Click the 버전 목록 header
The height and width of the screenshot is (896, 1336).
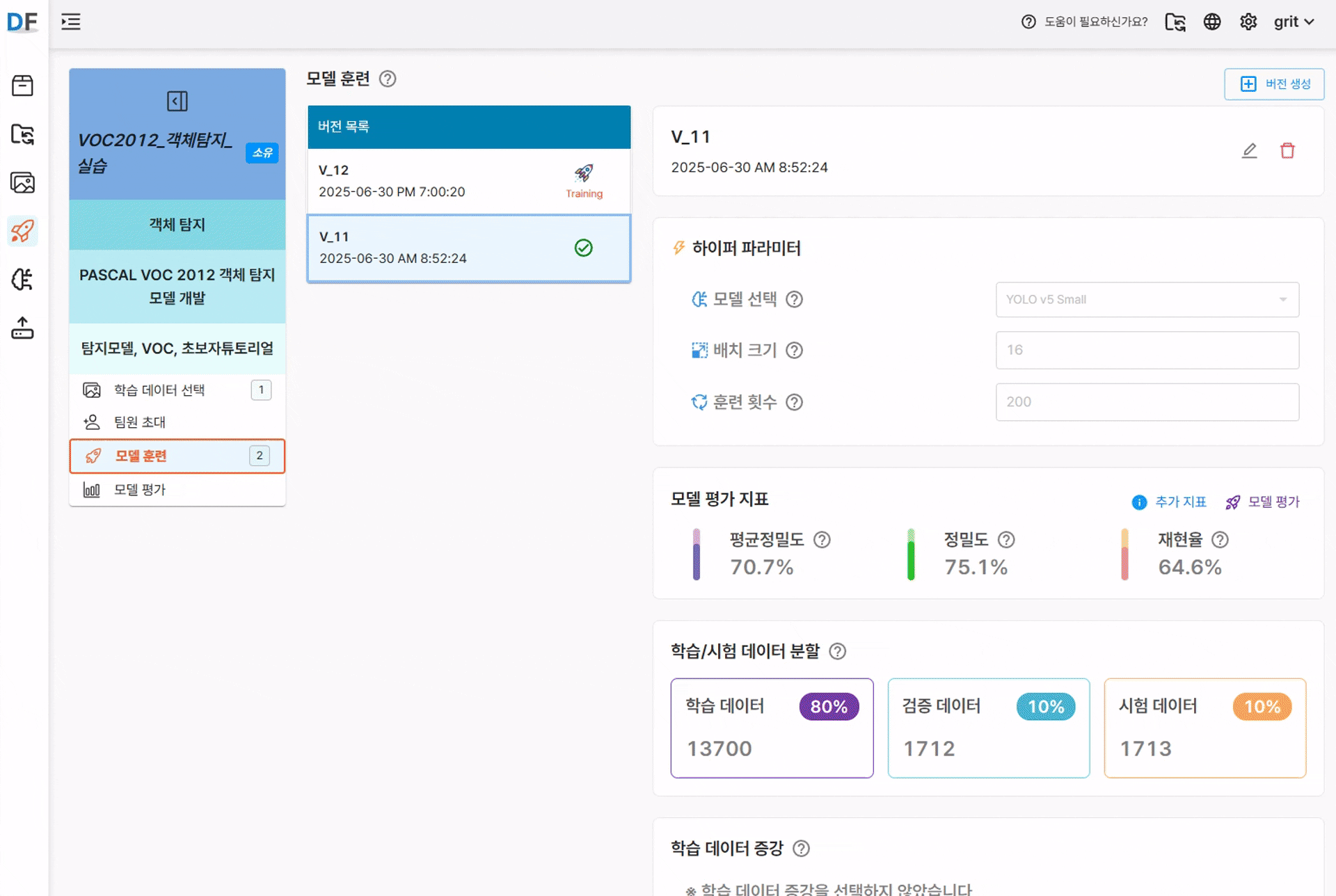[469, 127]
